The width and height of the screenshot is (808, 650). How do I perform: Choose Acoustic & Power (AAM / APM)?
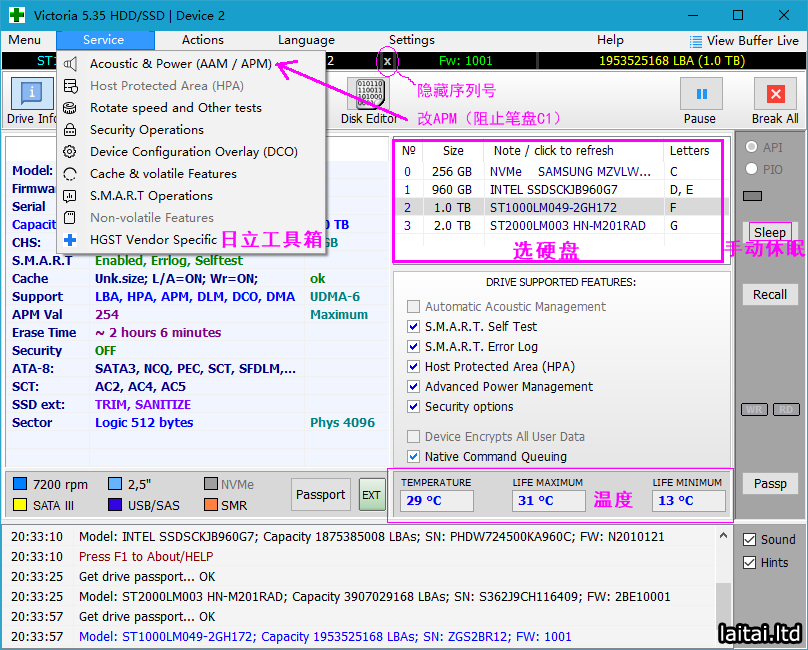tap(180, 64)
